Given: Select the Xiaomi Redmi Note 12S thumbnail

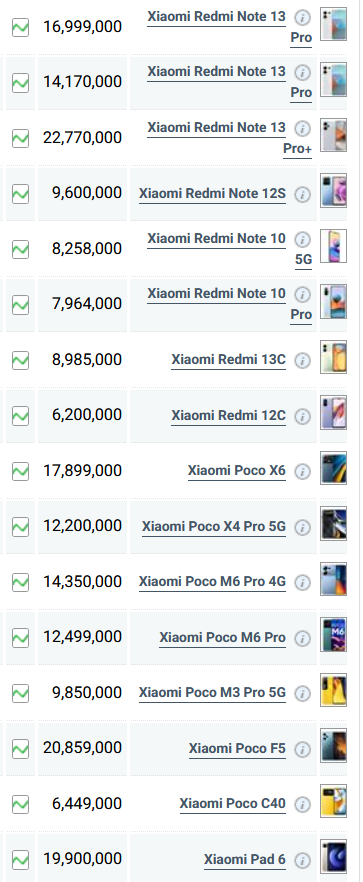Looking at the screenshot, I should click(x=333, y=191).
